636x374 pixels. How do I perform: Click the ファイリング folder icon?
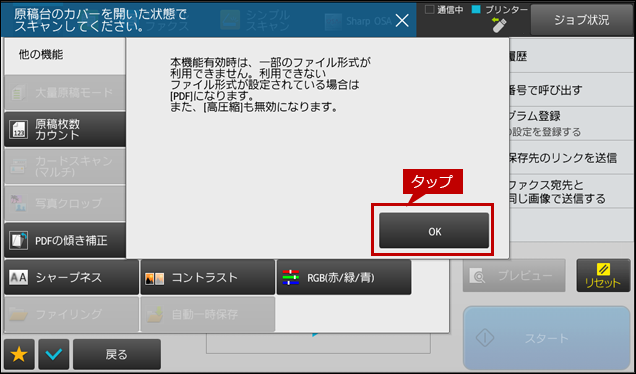point(18,314)
